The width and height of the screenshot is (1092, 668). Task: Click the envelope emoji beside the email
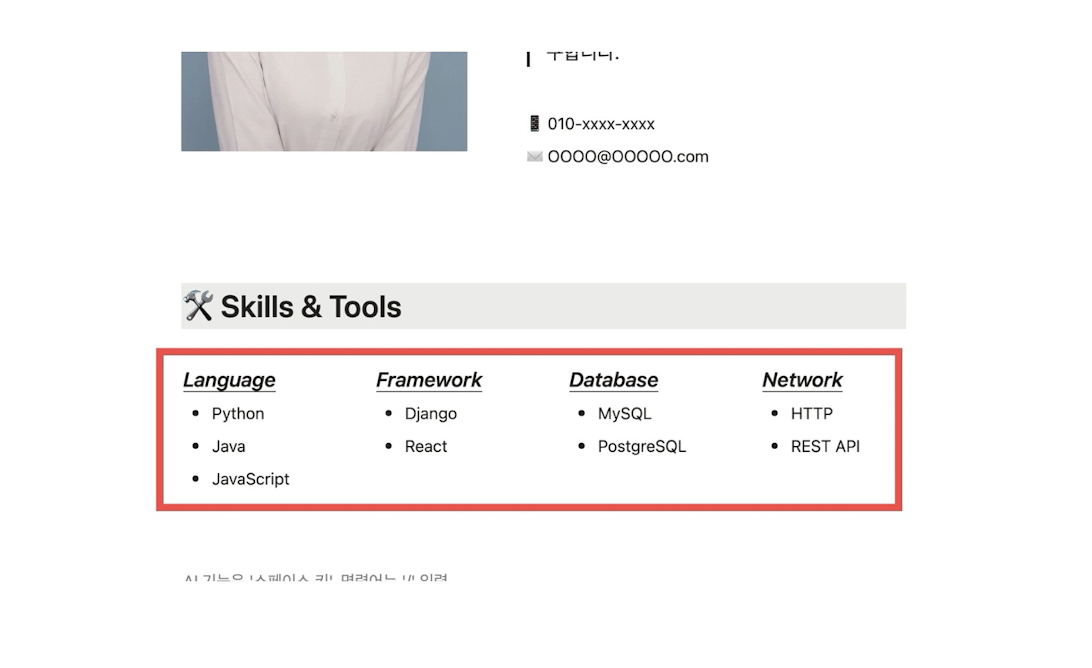[534, 157]
